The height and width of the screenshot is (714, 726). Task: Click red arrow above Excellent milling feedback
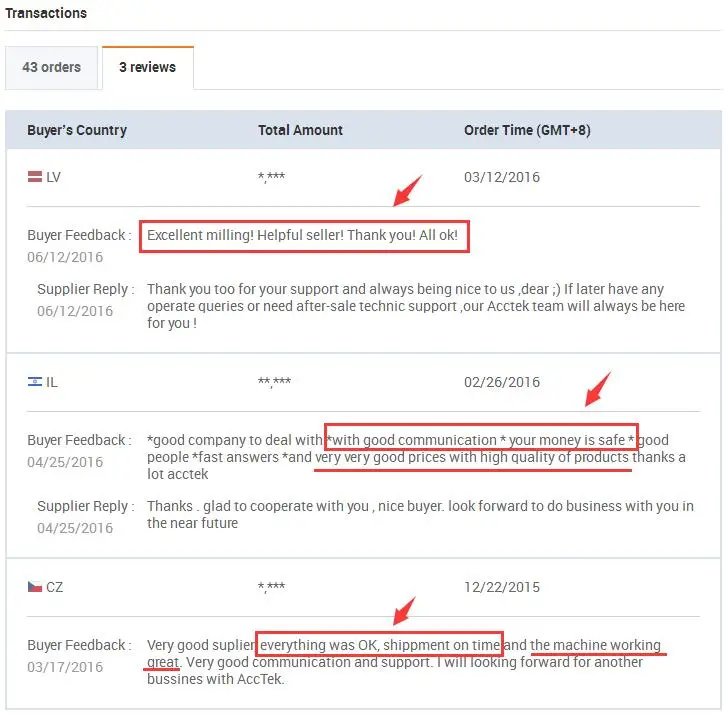(407, 190)
